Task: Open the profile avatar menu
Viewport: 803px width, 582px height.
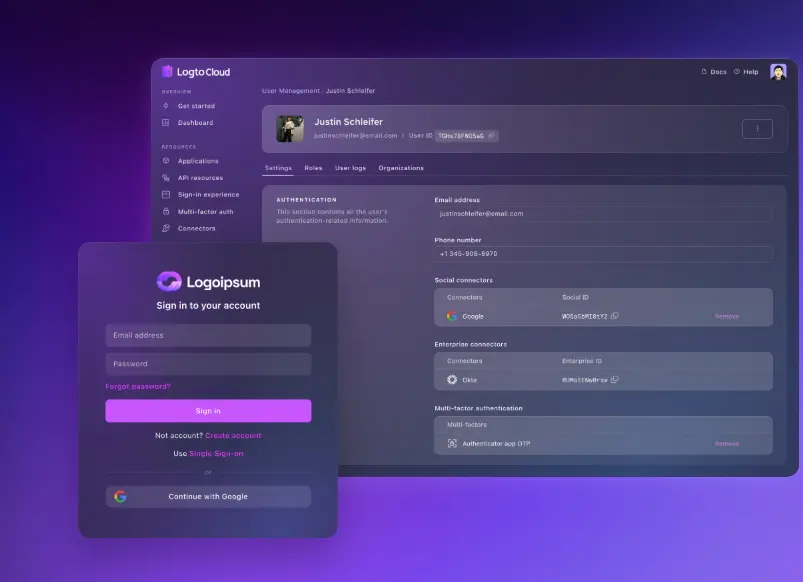Action: [778, 72]
